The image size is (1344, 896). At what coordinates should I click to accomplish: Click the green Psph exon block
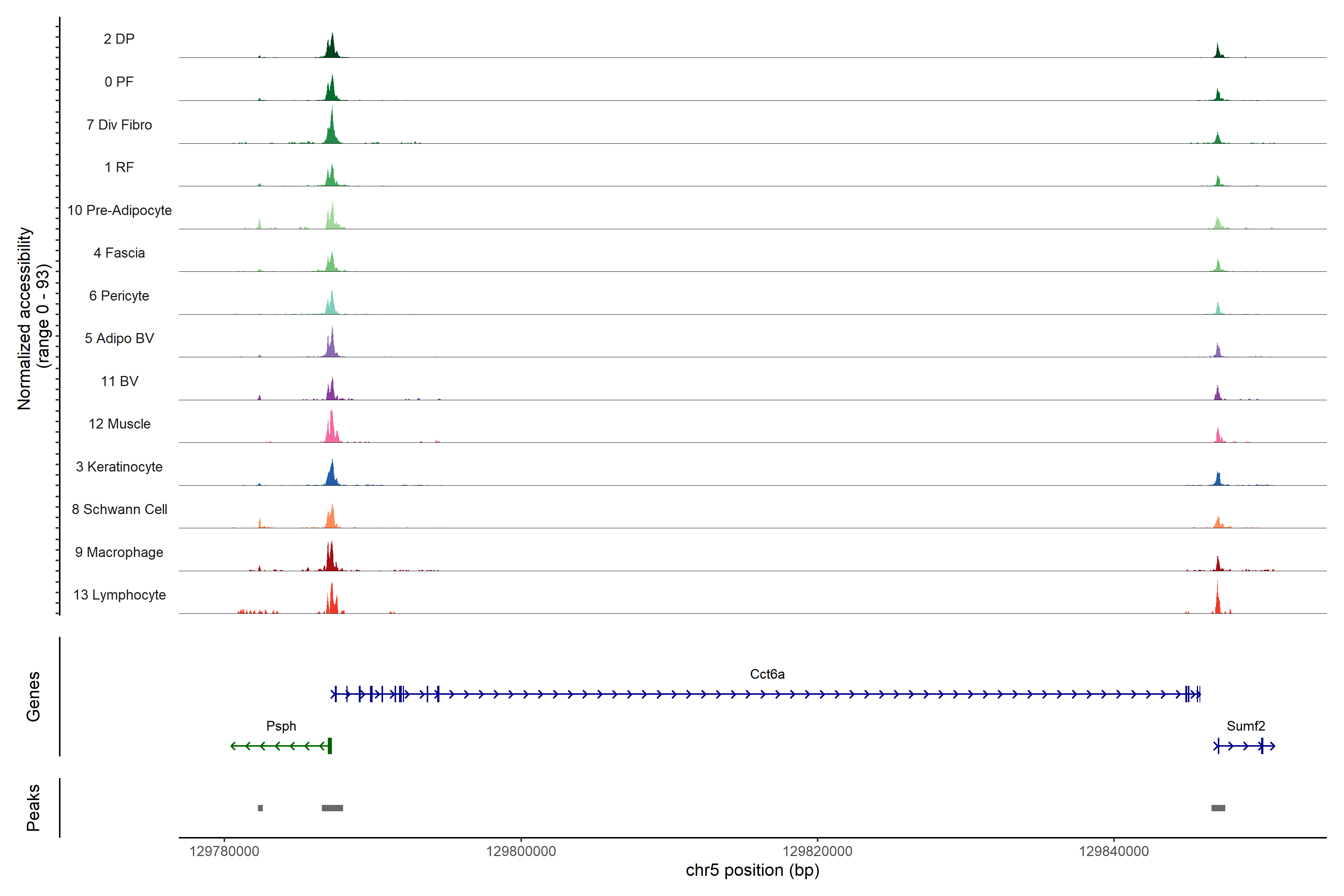click(330, 746)
